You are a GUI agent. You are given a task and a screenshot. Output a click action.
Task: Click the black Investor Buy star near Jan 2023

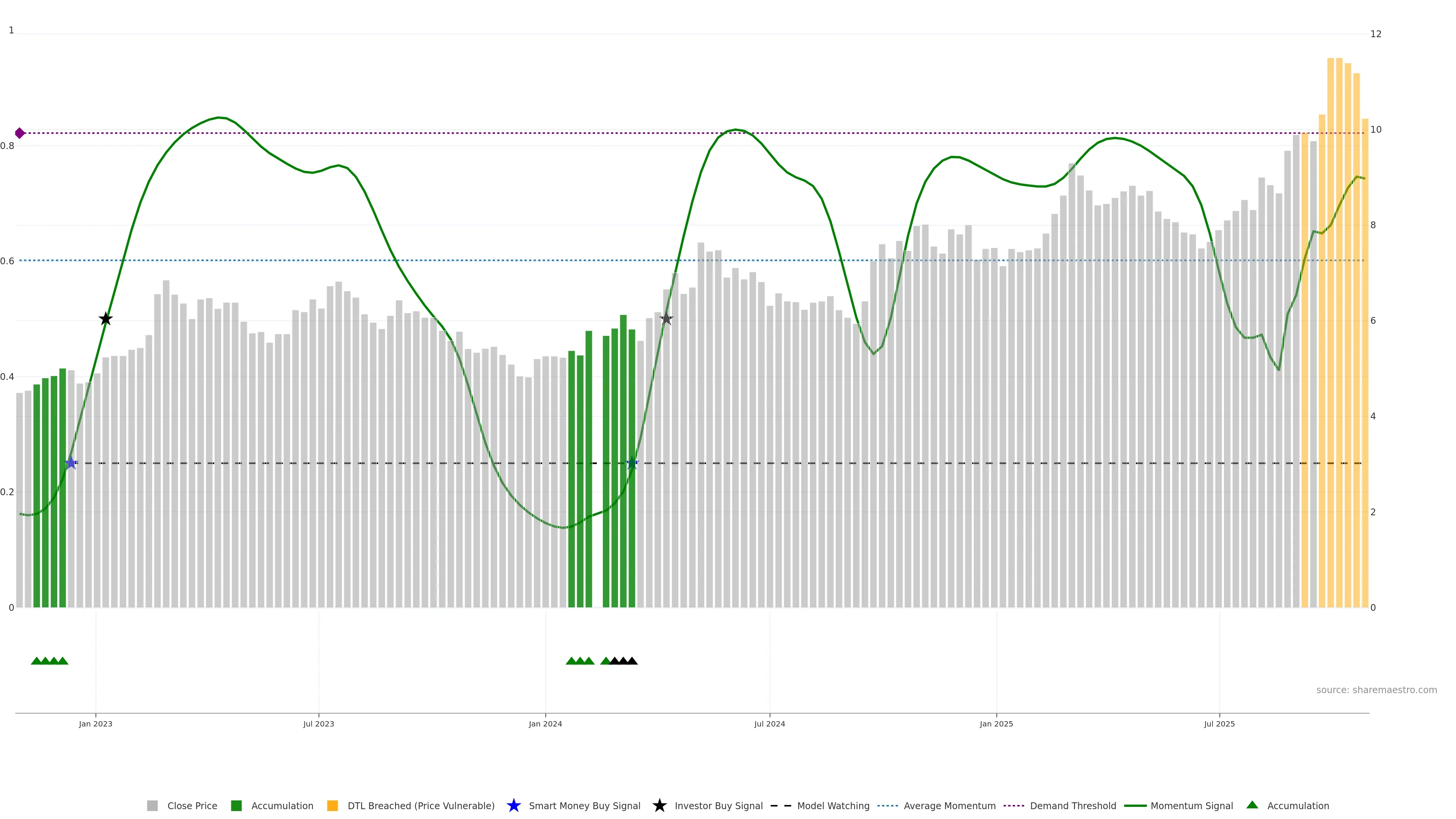click(106, 319)
